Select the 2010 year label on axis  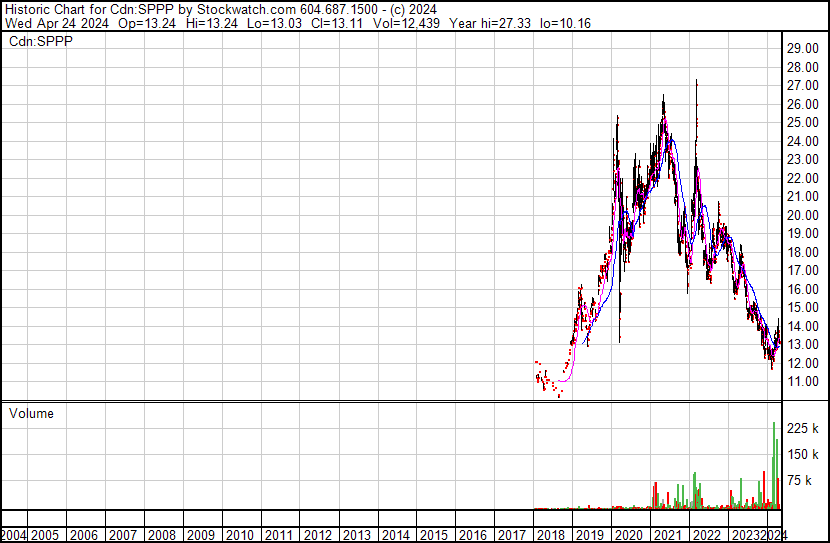click(x=240, y=535)
